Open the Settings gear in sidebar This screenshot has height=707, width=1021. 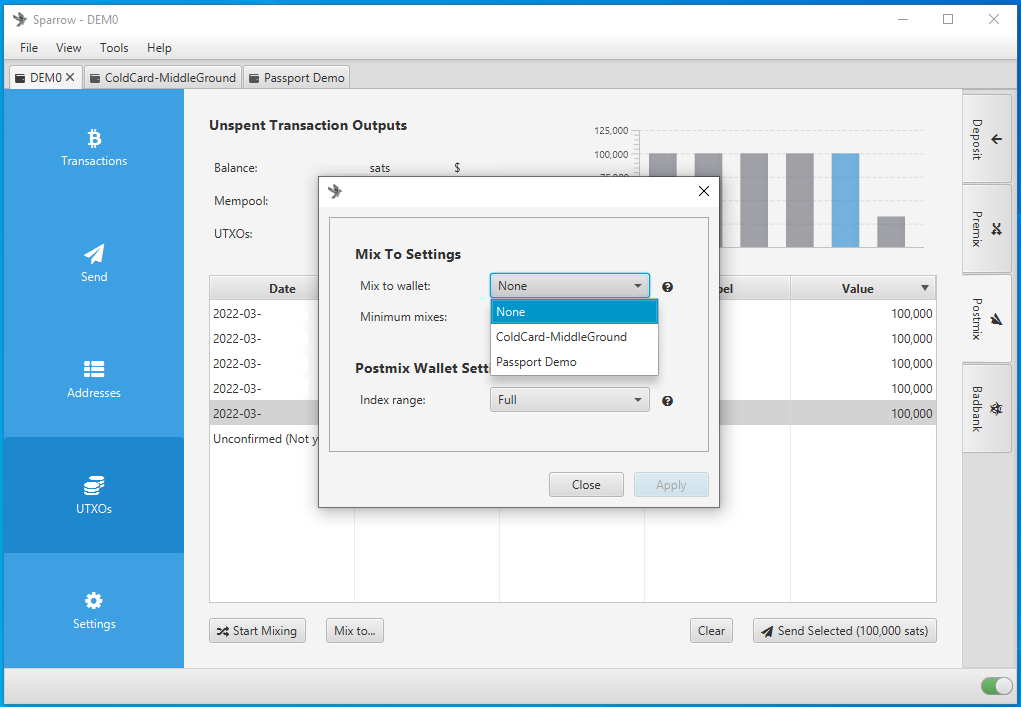pos(94,611)
